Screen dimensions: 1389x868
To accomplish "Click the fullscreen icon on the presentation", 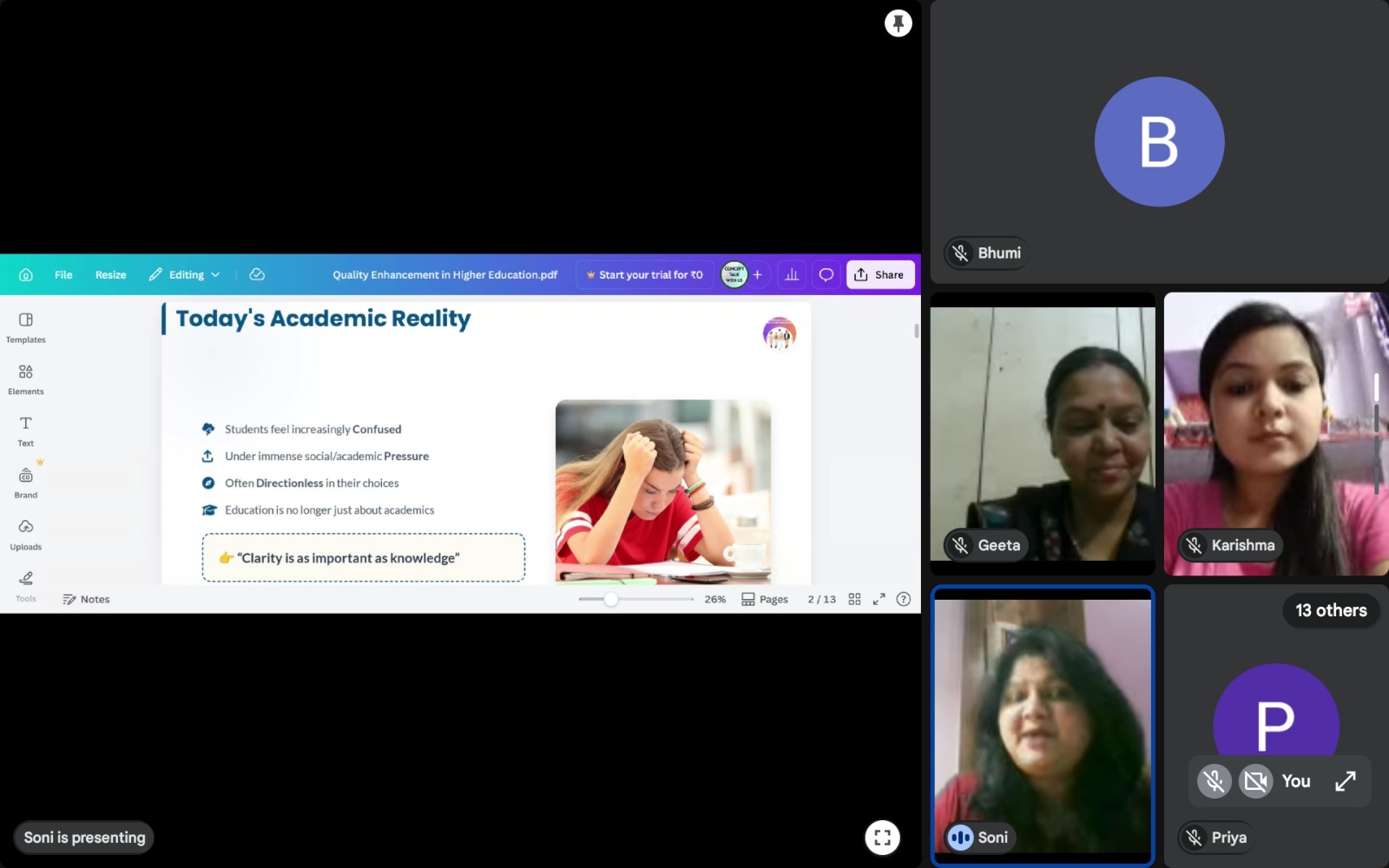I will click(x=882, y=838).
